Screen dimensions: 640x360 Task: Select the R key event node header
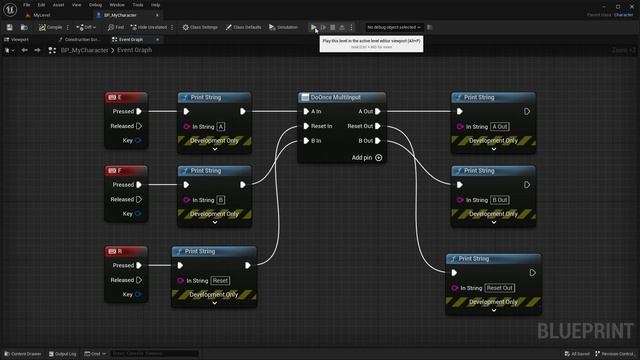point(126,251)
